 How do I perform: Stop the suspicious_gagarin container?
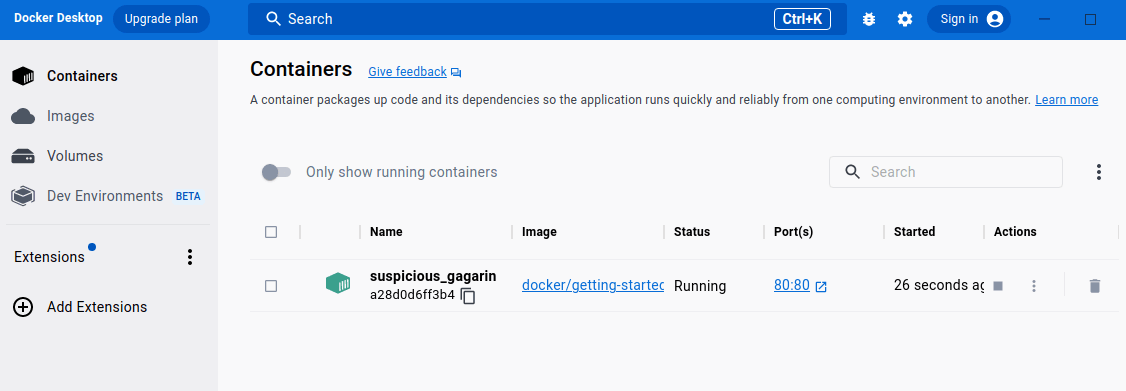pos(997,286)
